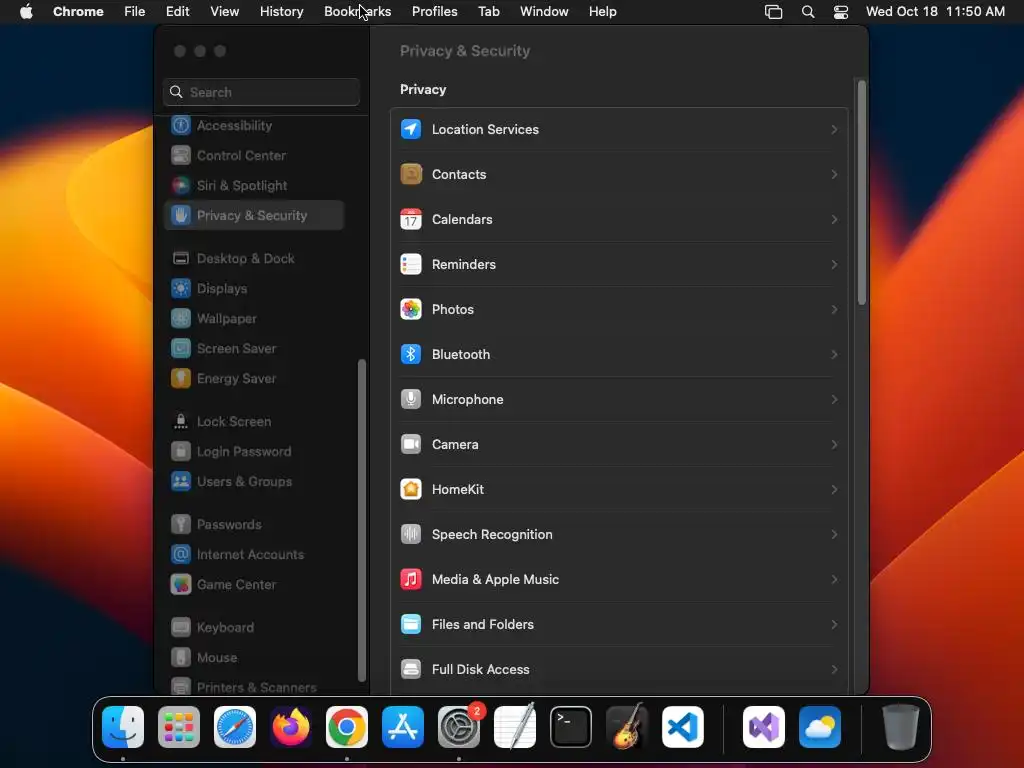
Task: Select Siri & Spotlight in the sidebar
Action: coord(253,185)
